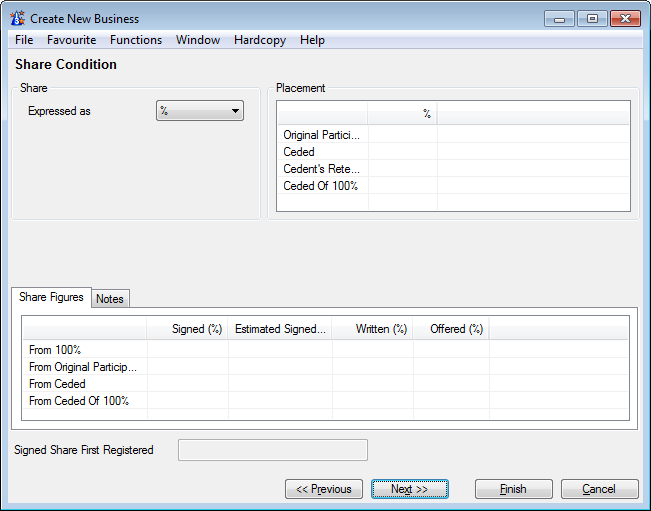Click the Written (%) column header
This screenshot has width=651, height=511.
click(372, 329)
